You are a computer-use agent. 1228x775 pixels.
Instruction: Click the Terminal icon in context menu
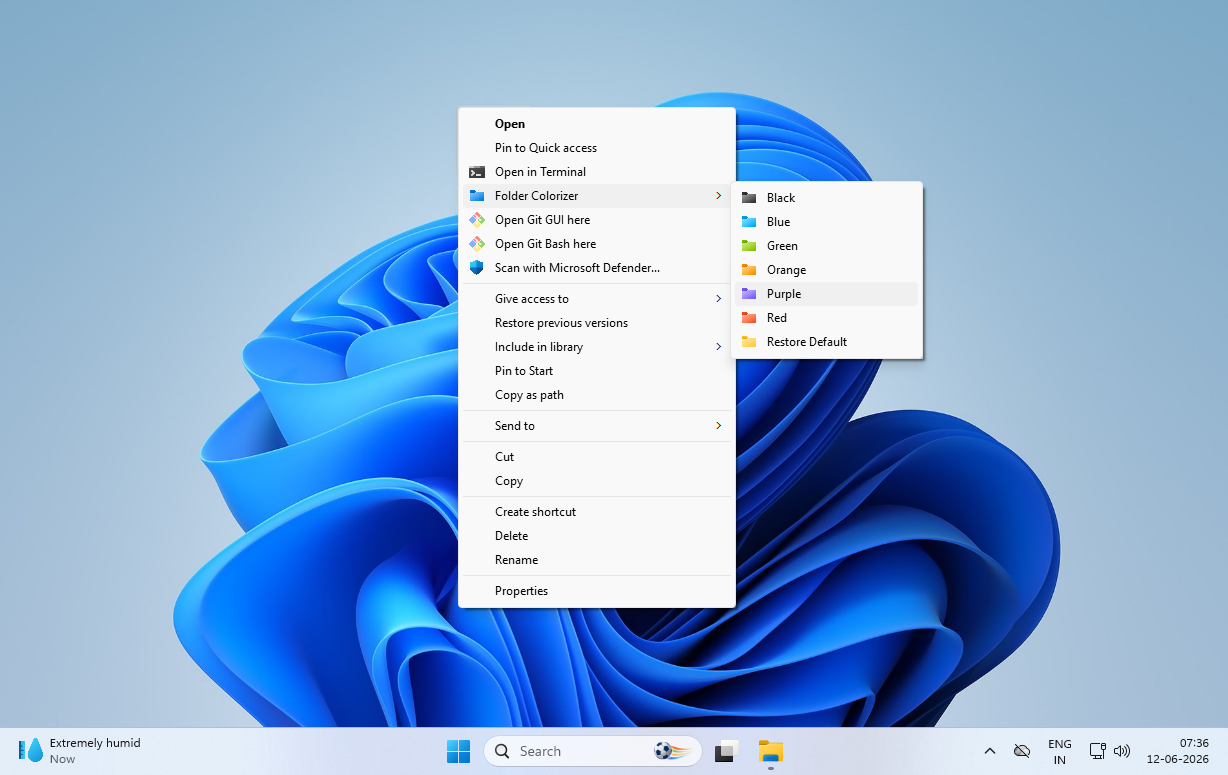(477, 172)
